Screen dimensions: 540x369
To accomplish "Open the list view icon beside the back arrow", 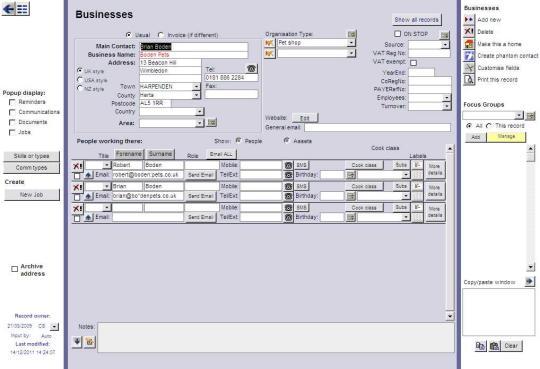I will point(22,9).
